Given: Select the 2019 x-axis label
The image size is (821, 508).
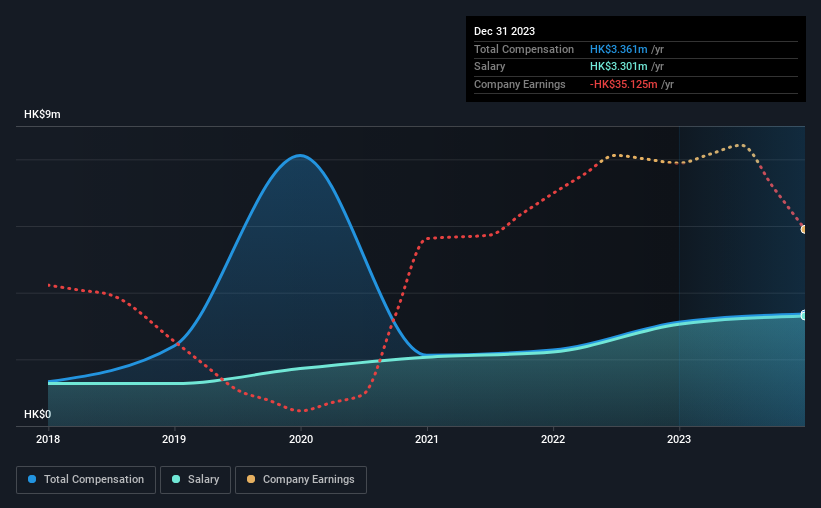Looking at the screenshot, I should pos(174,439).
